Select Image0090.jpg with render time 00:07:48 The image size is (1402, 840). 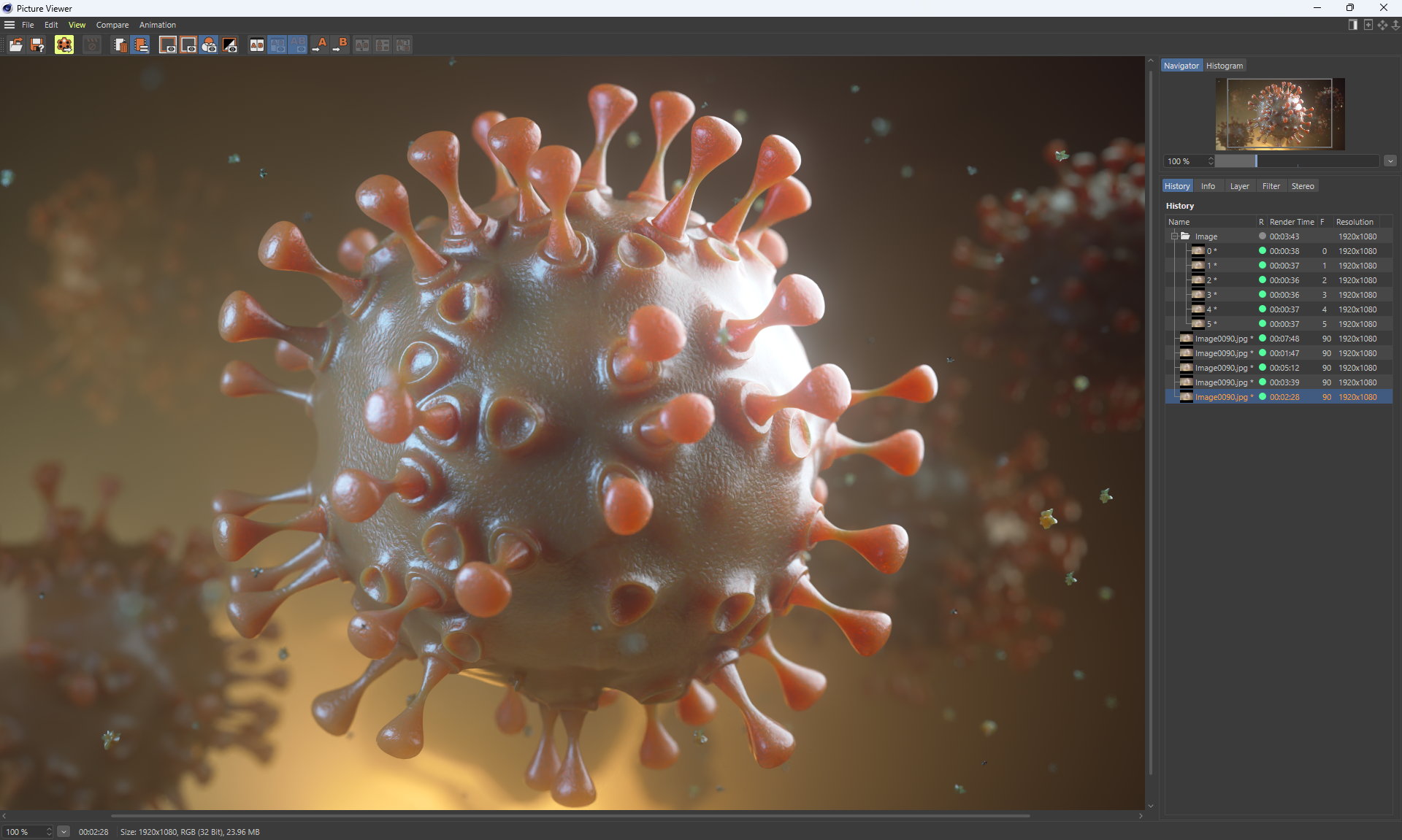[x=1221, y=339]
